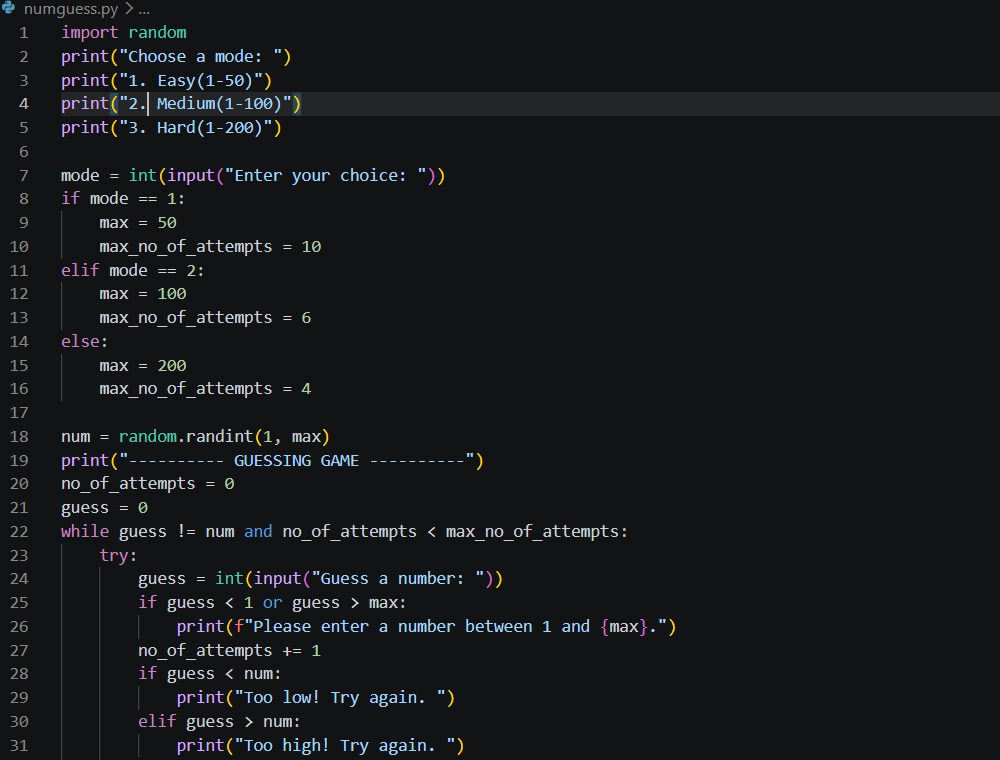Click the 'GUESSING GAME' banner string
The width and height of the screenshot is (1000, 760).
pyautogui.click(x=297, y=461)
